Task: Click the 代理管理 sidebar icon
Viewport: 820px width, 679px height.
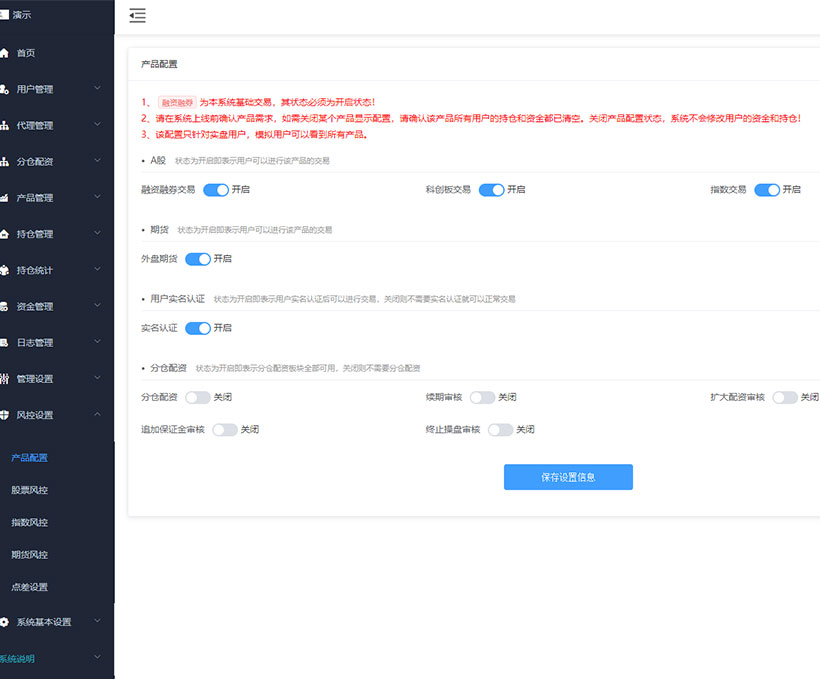Action: tap(4, 125)
